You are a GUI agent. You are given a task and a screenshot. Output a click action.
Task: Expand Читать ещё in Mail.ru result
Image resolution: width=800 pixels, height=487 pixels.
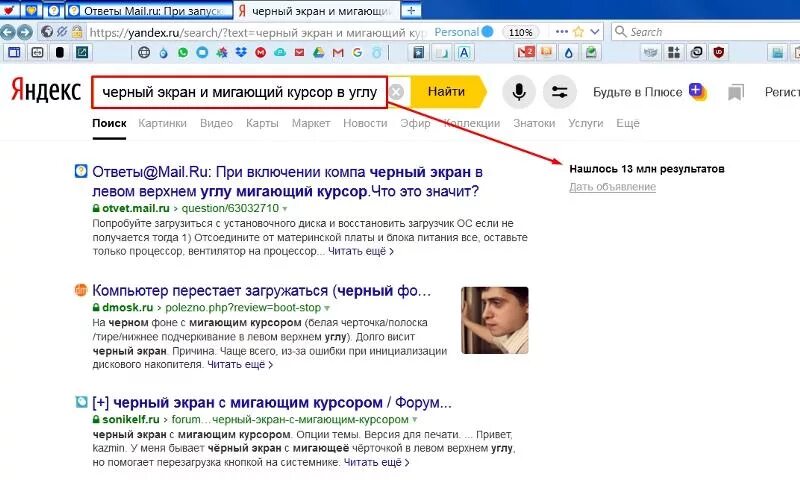coord(361,251)
